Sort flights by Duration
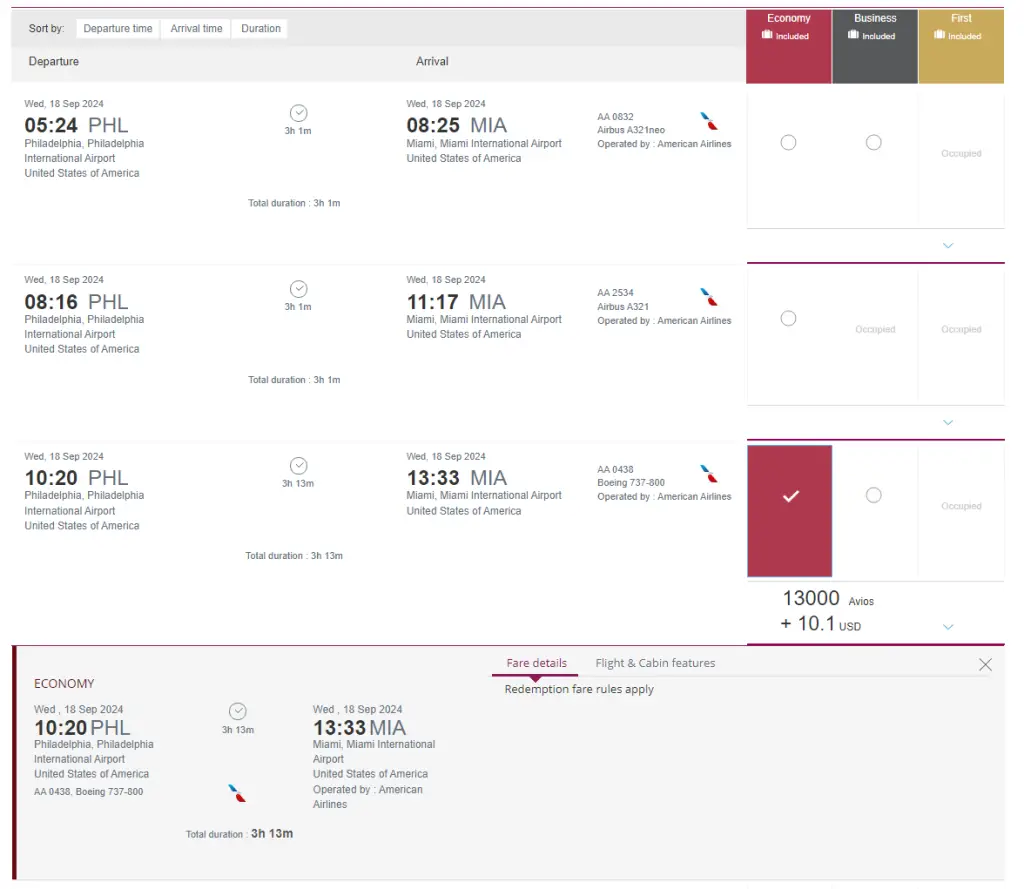1024x889 pixels. click(x=261, y=29)
